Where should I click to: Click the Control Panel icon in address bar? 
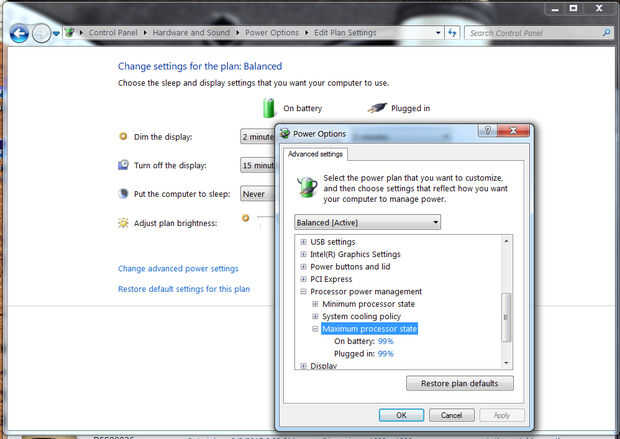click(70, 32)
